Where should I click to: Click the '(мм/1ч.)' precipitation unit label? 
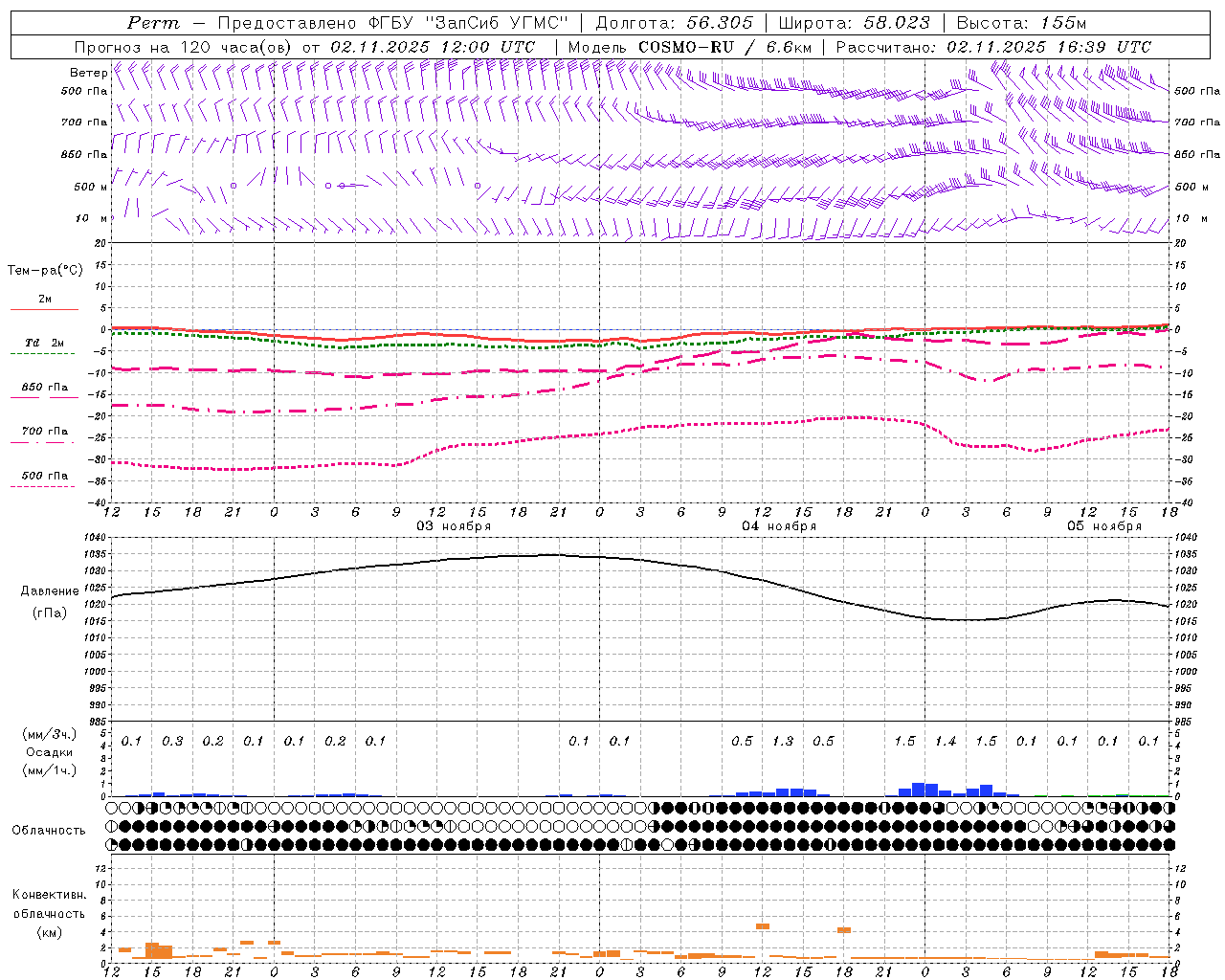[50, 770]
